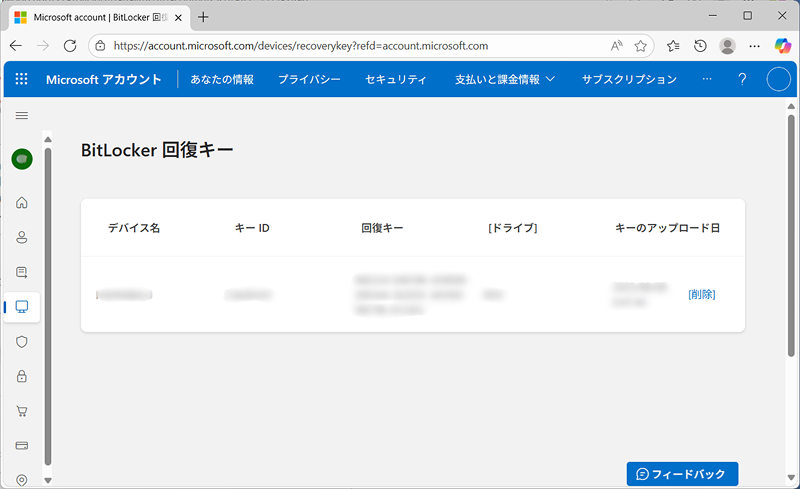The image size is (800, 489).
Task: Open the payment card sidebar icon
Action: click(x=22, y=446)
